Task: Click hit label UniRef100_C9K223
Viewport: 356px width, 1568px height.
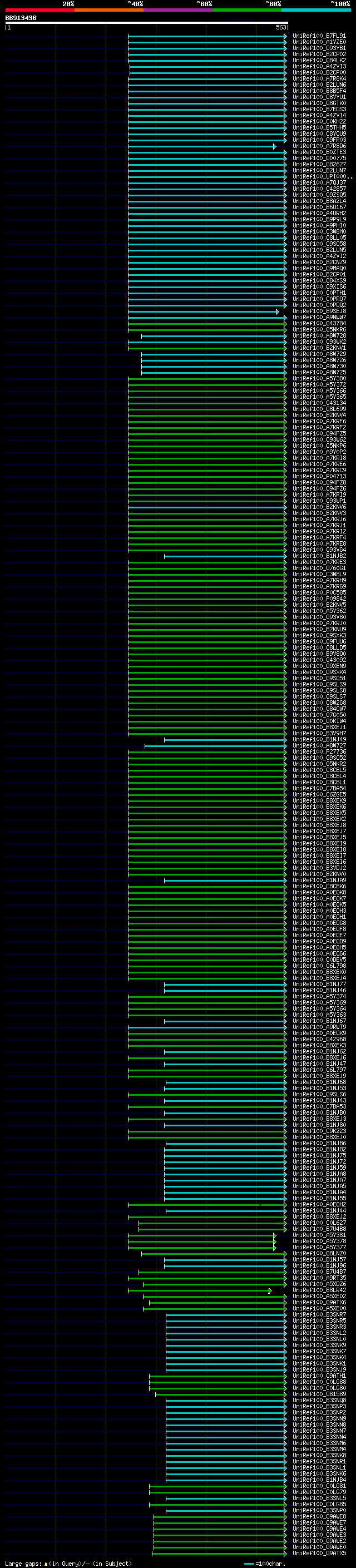Action: click(x=319, y=1131)
